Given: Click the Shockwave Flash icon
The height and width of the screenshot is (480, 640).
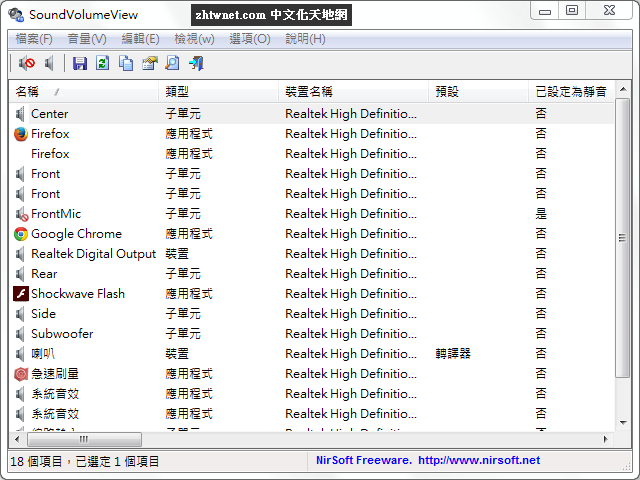Looking at the screenshot, I should point(21,294).
